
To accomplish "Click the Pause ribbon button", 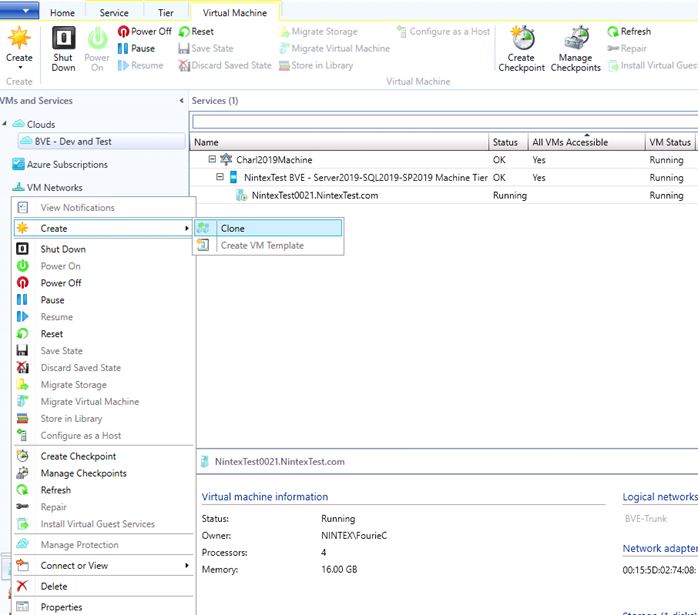I will [x=136, y=49].
